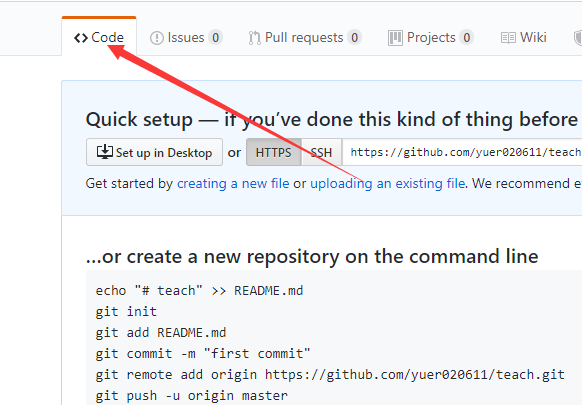The width and height of the screenshot is (582, 405).
Task: Click the git remote add origin line
Action: coord(330,375)
